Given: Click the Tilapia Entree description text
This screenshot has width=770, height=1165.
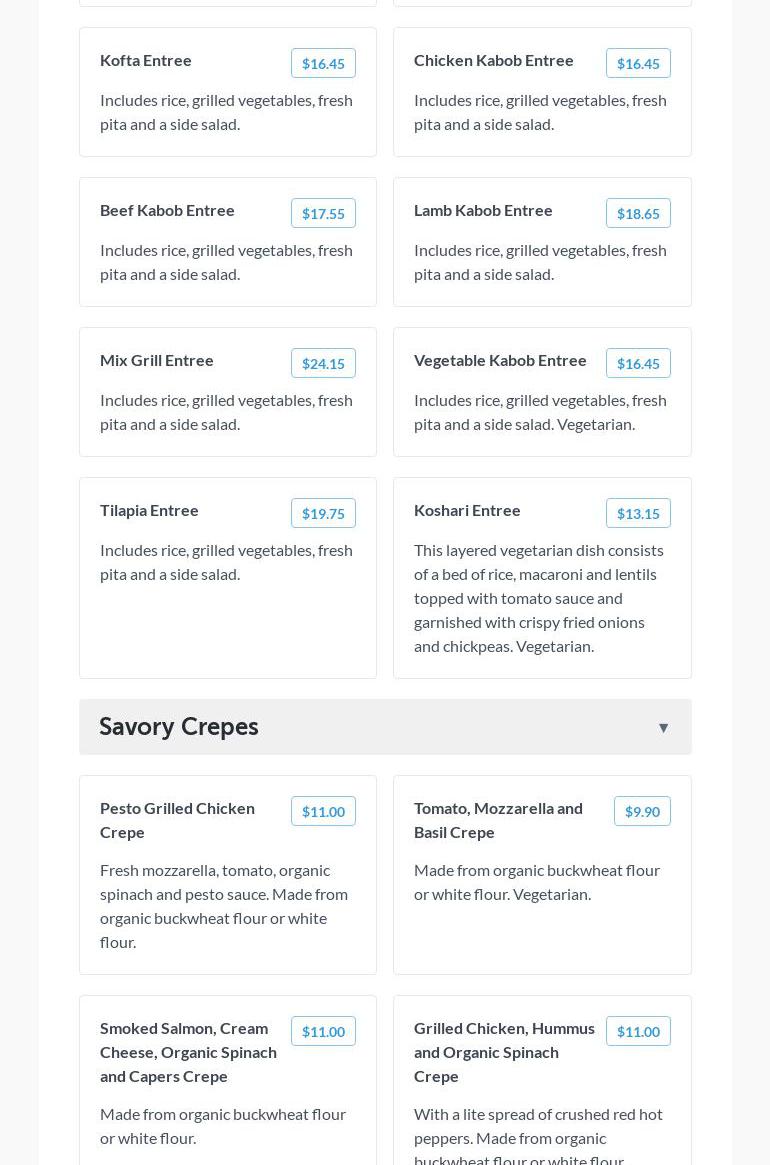Looking at the screenshot, I should 226,562.
